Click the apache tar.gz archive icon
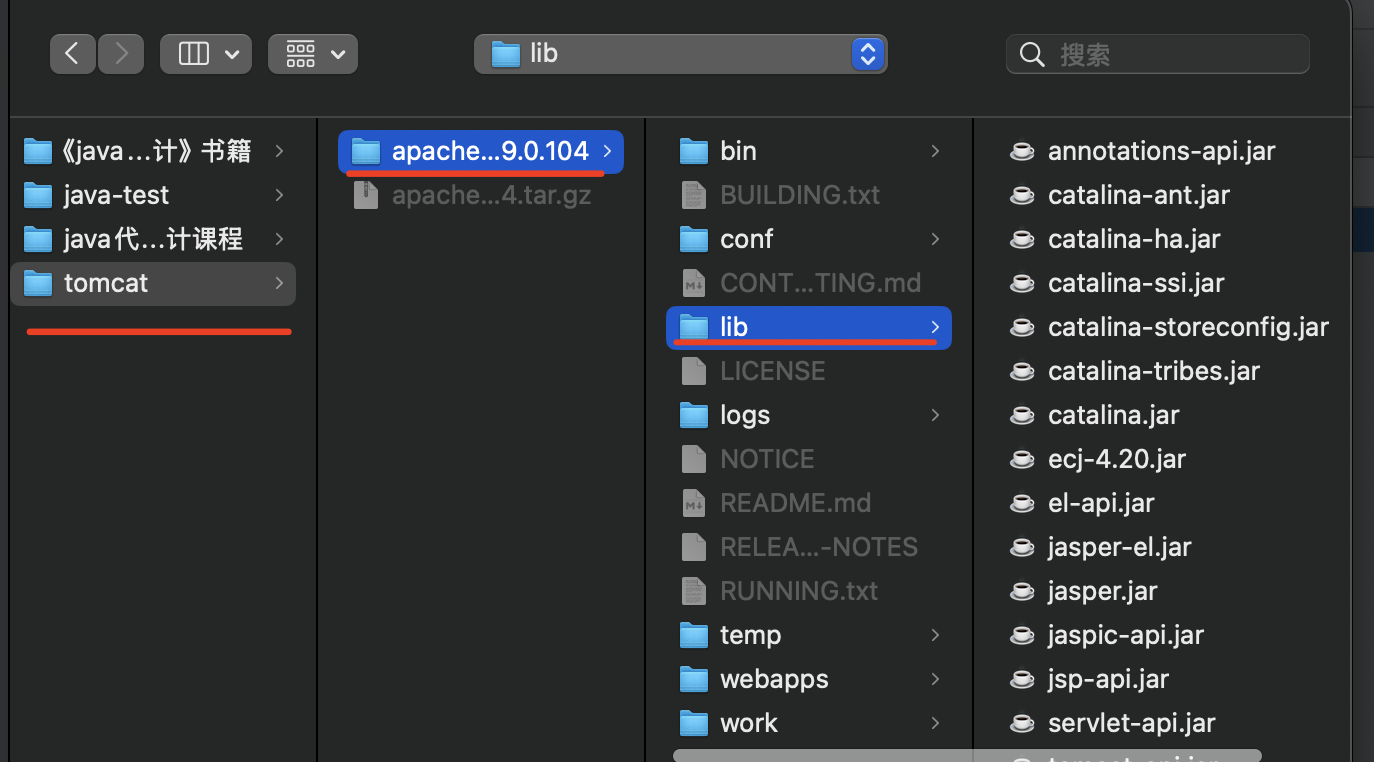1374x762 pixels. [366, 195]
